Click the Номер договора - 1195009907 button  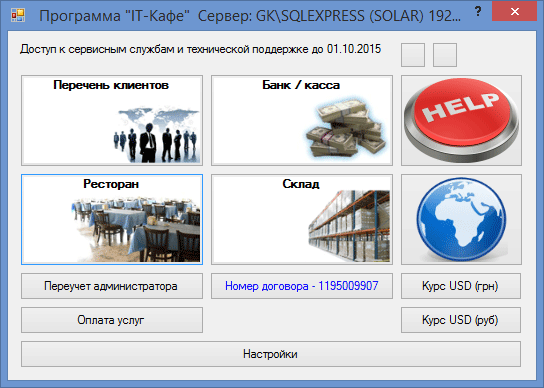302,286
